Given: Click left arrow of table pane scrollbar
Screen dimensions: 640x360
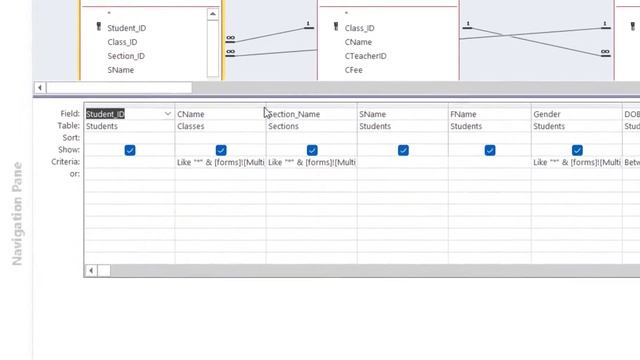Looking at the screenshot, I should pyautogui.click(x=40, y=87).
